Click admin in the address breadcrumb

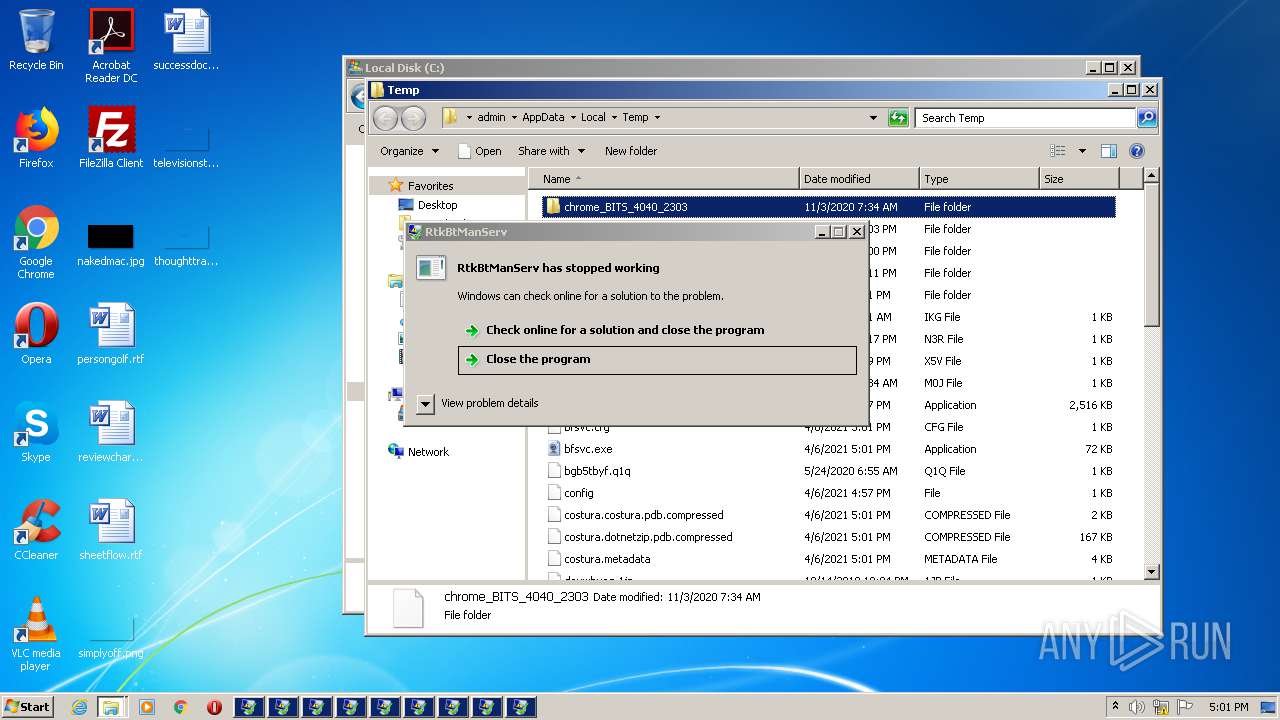(x=491, y=118)
